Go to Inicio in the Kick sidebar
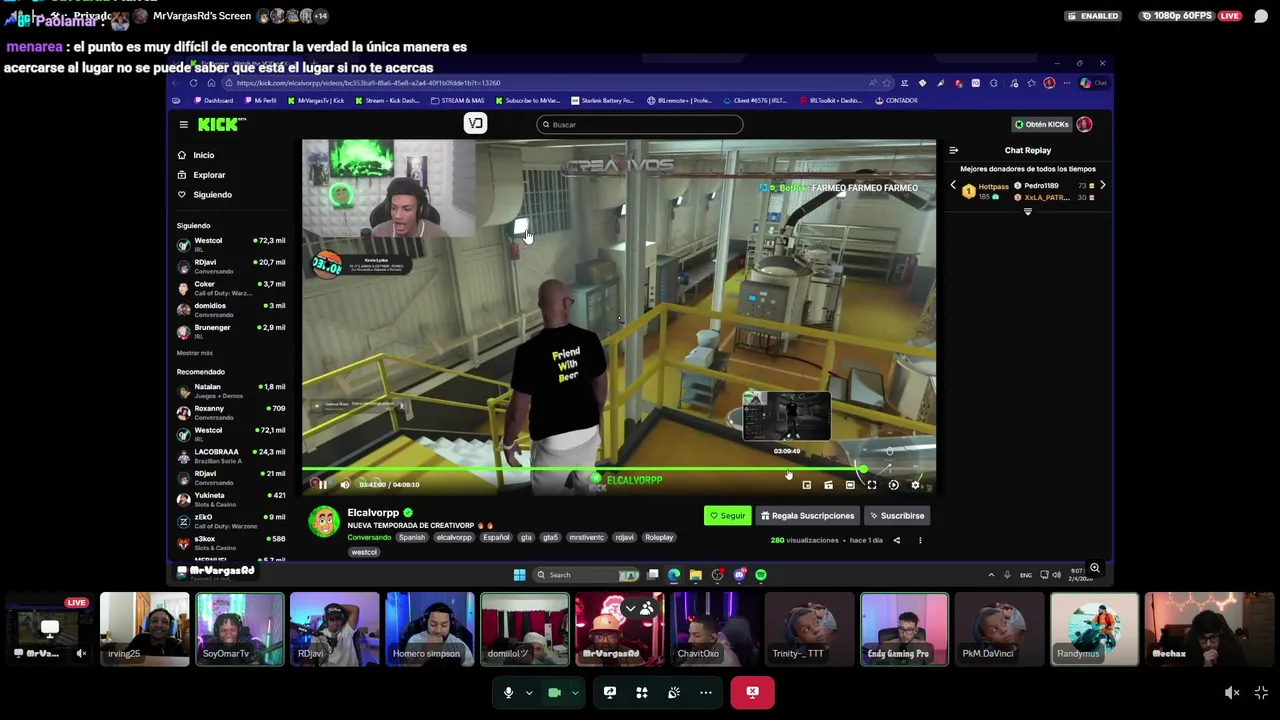Image resolution: width=1280 pixels, height=720 pixels. pos(203,155)
